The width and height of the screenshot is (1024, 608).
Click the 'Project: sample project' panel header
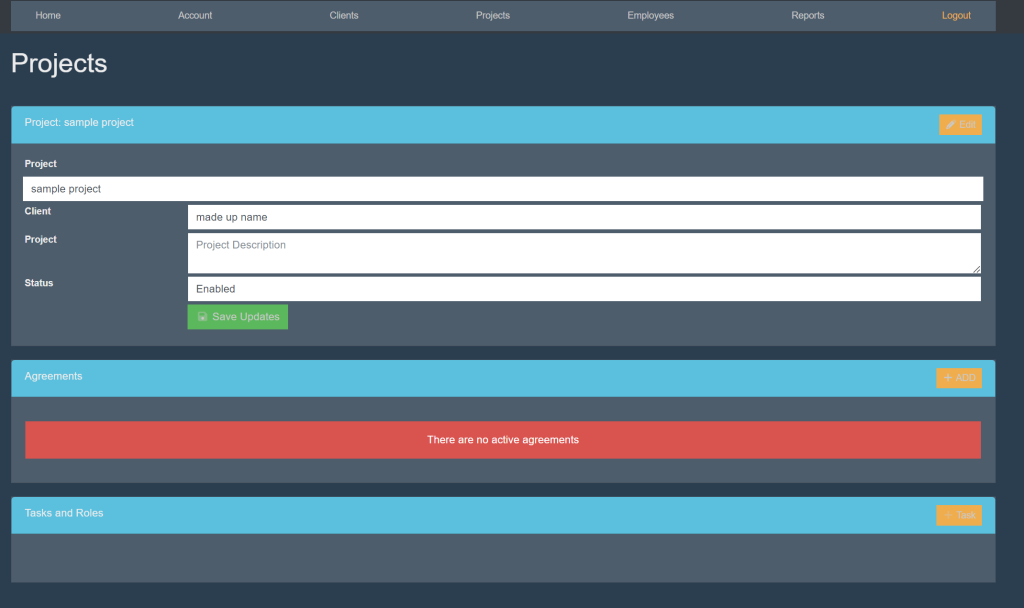[x=79, y=123]
